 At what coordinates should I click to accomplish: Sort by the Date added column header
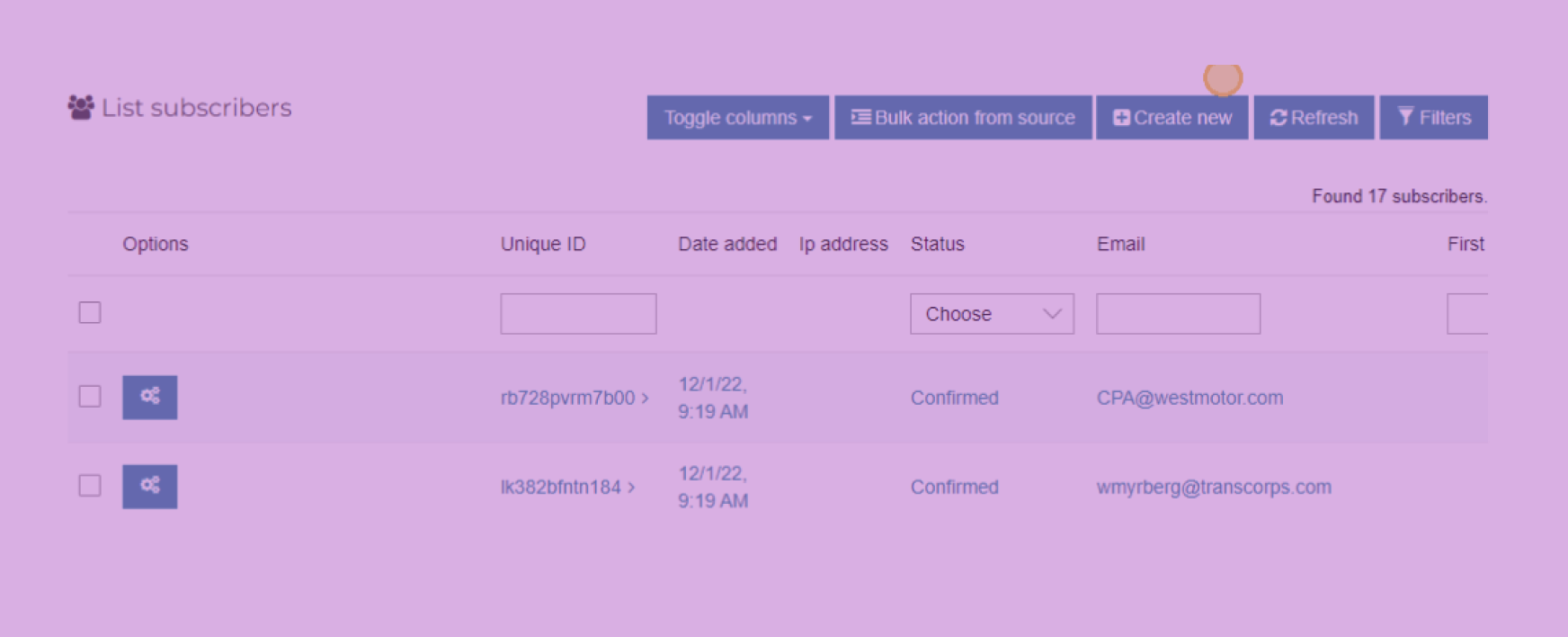pos(726,244)
